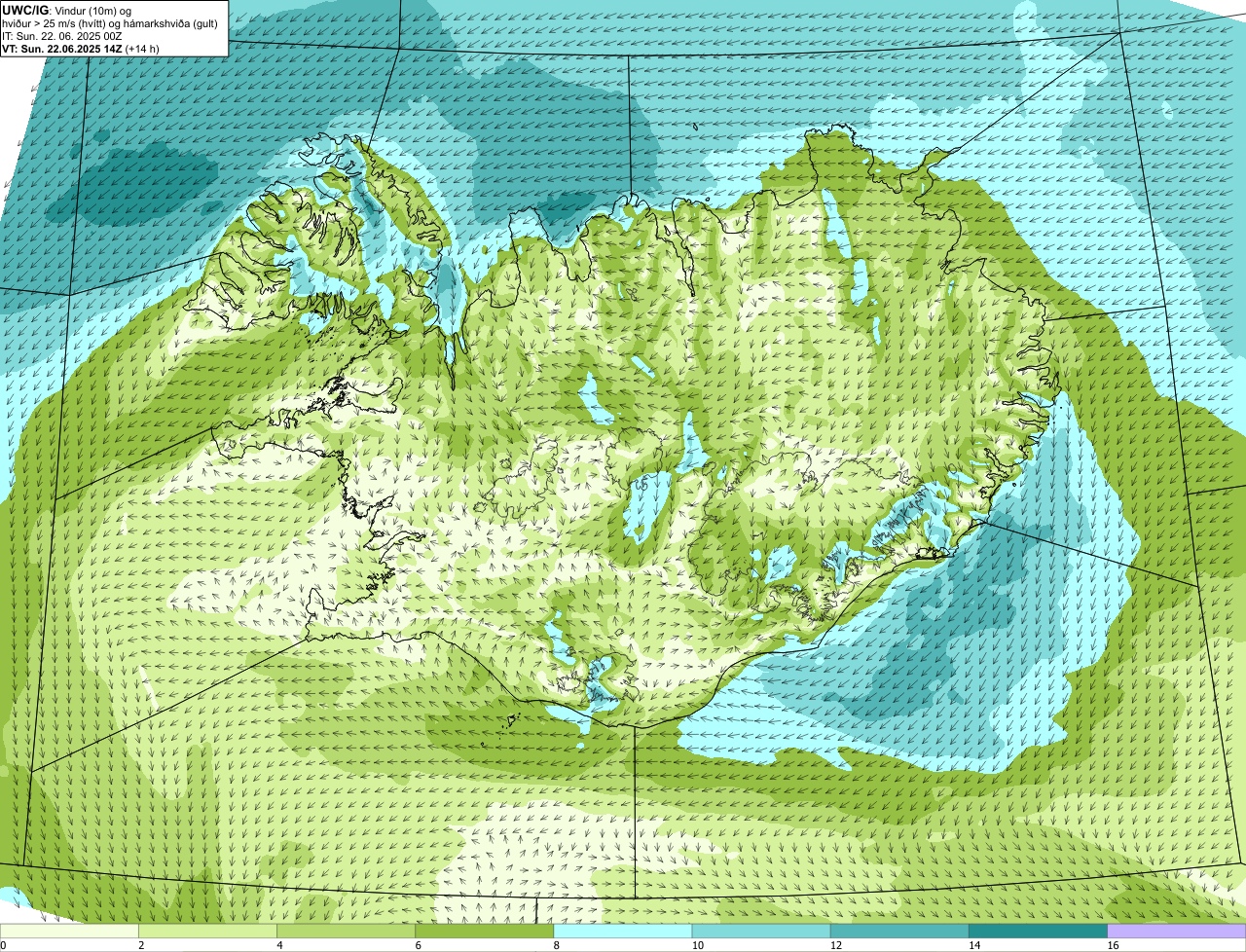Viewport: 1246px width, 952px height.
Task: Click the initial time "IT: Sun. 22. 06. 2025 00Z"
Action: click(x=62, y=36)
